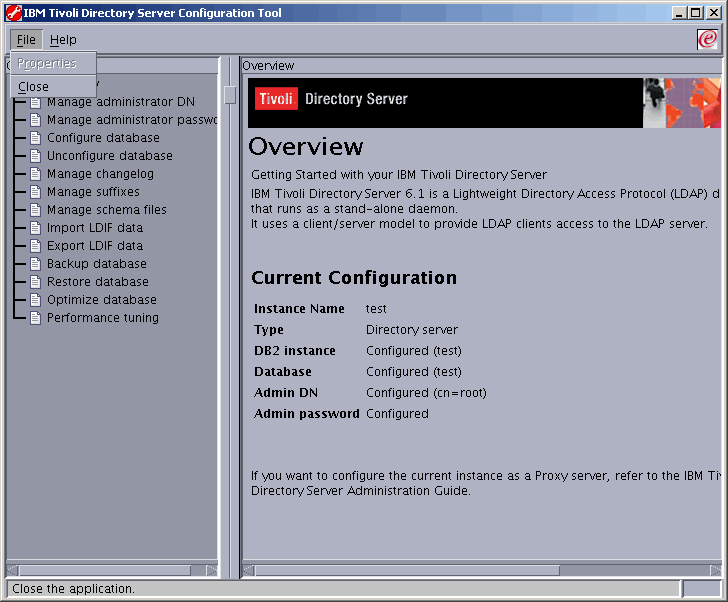Click the IBM e-business logo icon
The image size is (728, 602).
point(707,40)
